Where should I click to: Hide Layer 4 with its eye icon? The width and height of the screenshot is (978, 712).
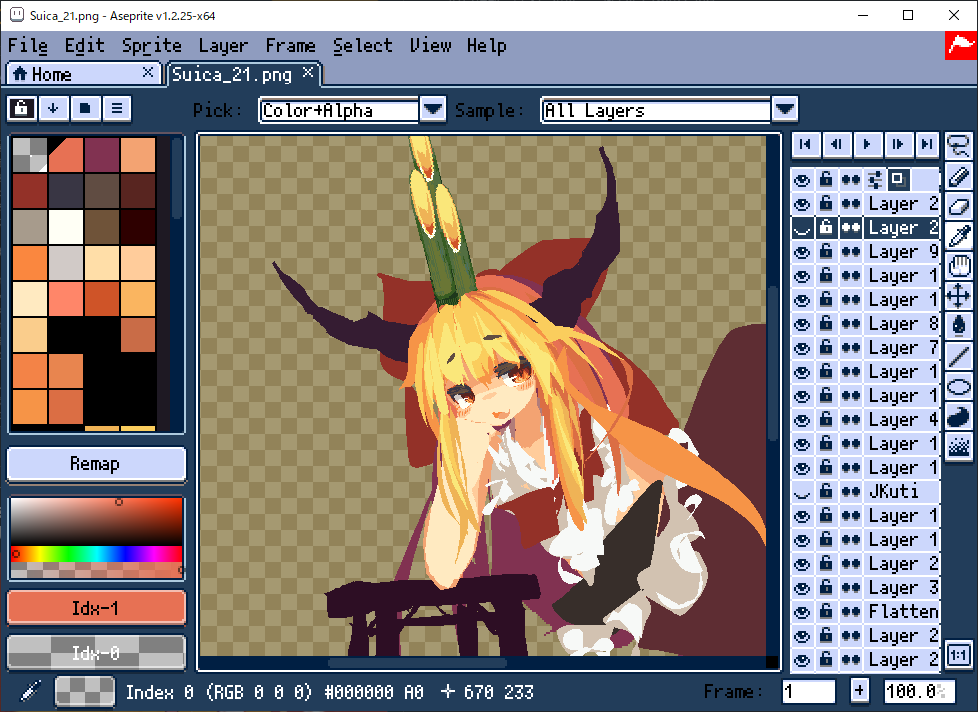tap(802, 420)
